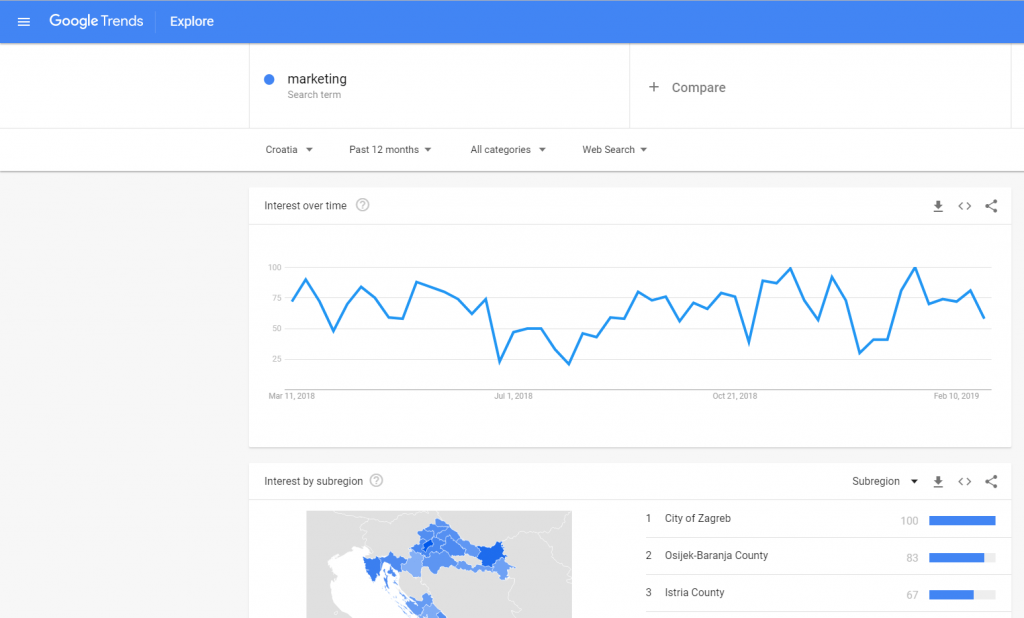This screenshot has width=1024, height=618.
Task: Expand the Web Search type dropdown
Action: pyautogui.click(x=615, y=150)
